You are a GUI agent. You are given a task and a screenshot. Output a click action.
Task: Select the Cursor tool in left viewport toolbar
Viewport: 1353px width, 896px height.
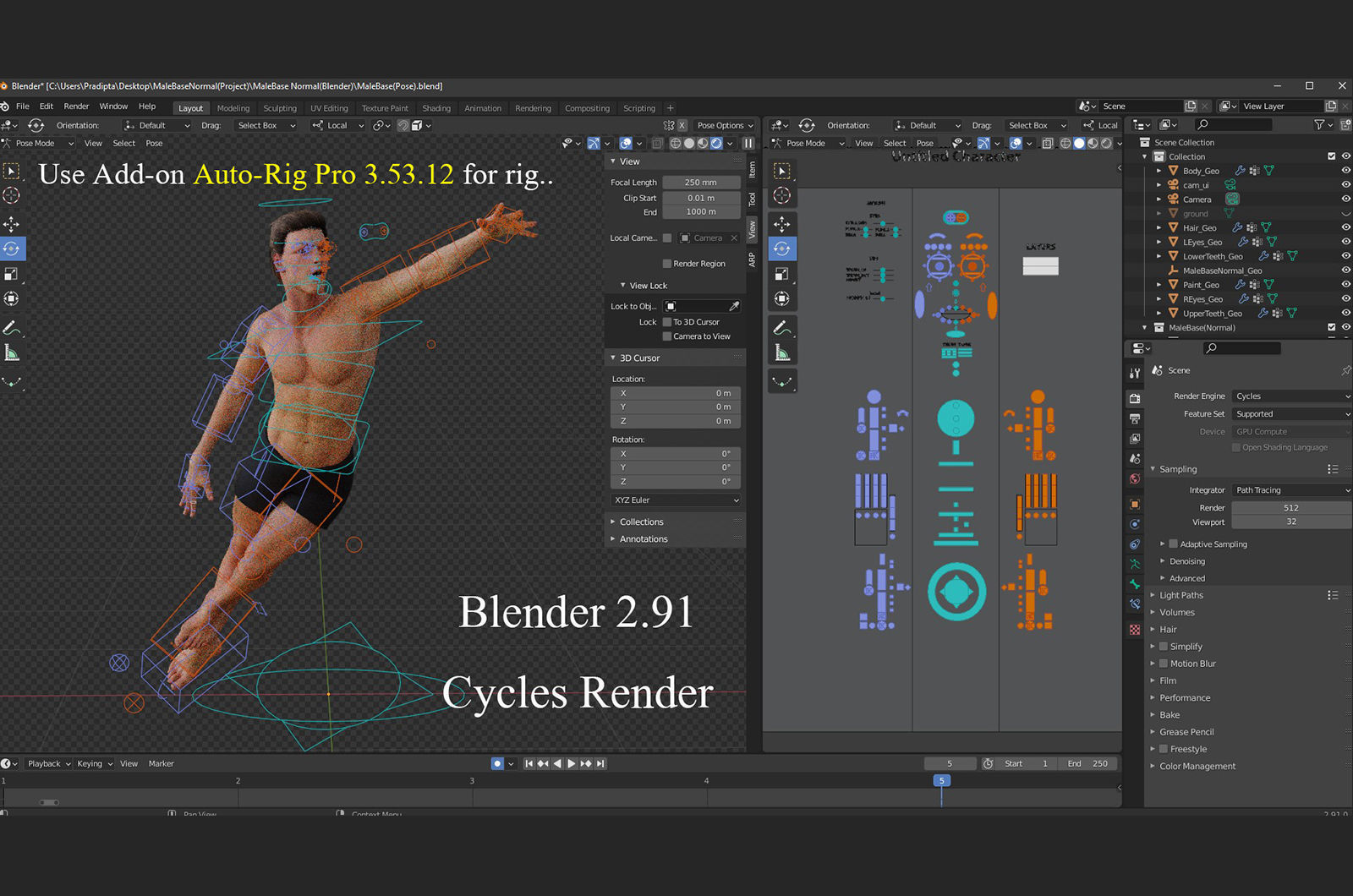click(x=12, y=195)
